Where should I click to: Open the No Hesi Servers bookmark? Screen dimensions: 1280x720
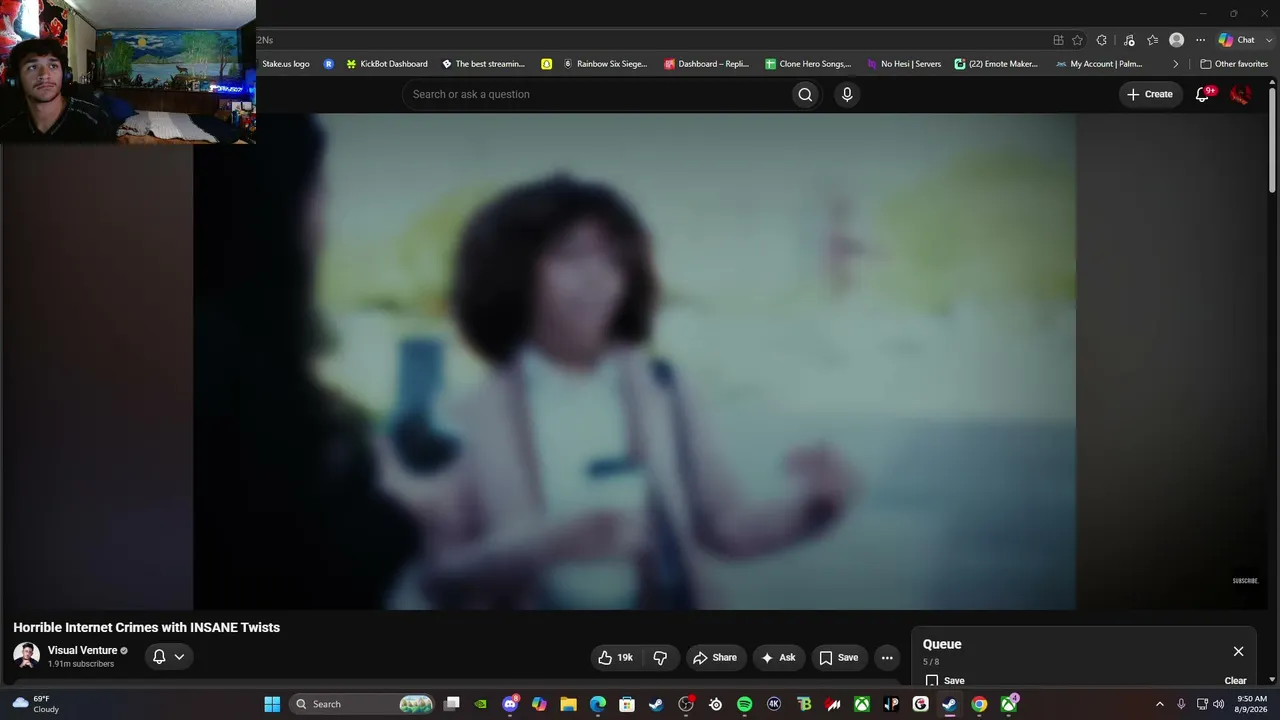coord(904,64)
